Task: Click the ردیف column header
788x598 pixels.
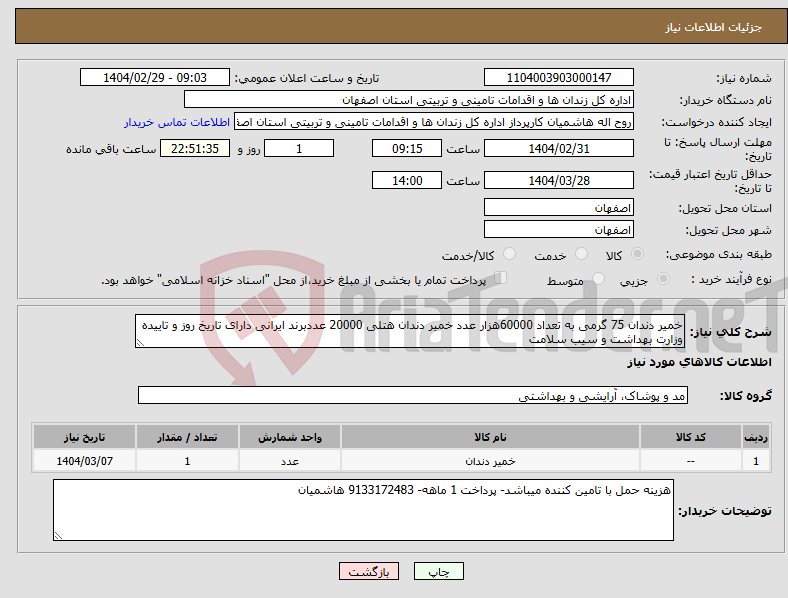Action: (756, 437)
